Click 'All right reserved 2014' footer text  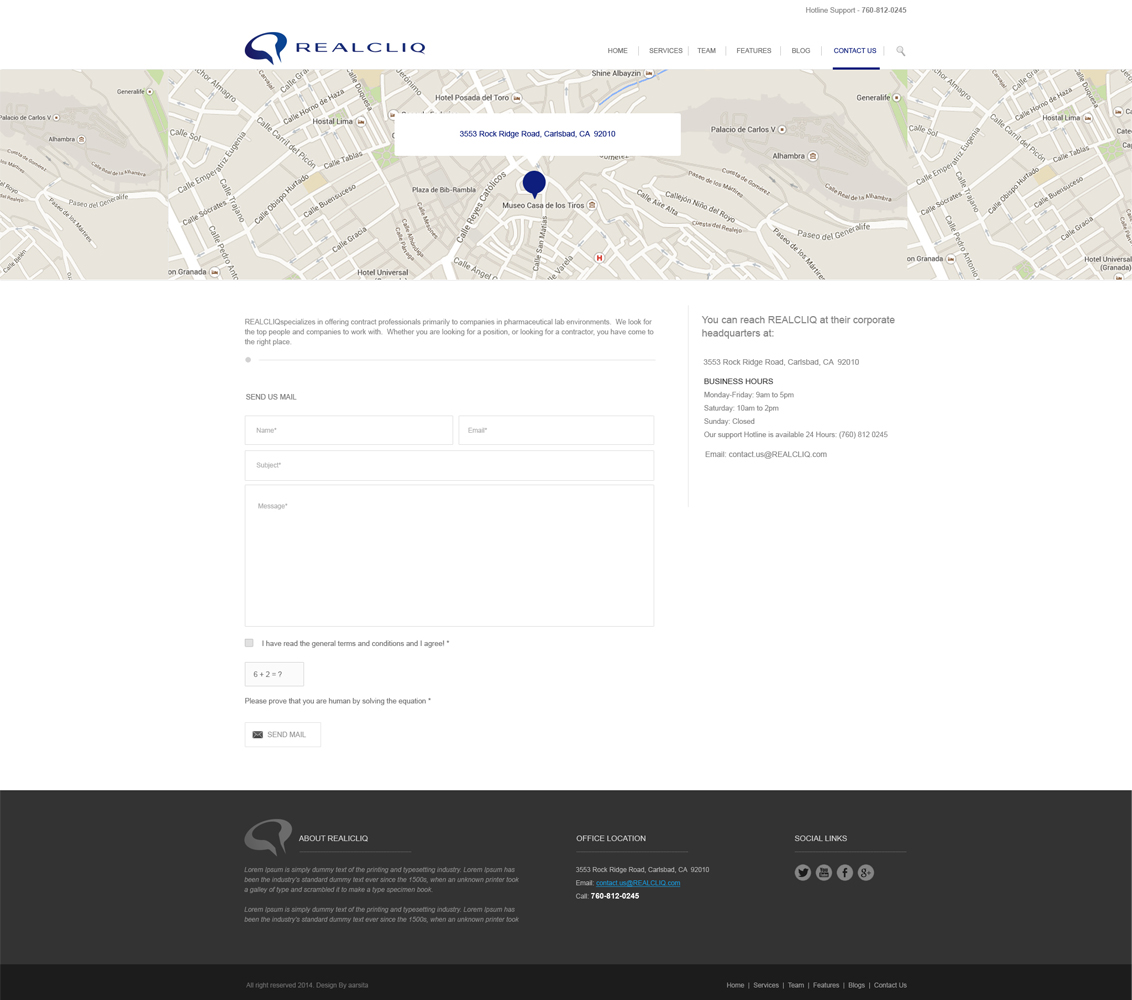point(279,985)
